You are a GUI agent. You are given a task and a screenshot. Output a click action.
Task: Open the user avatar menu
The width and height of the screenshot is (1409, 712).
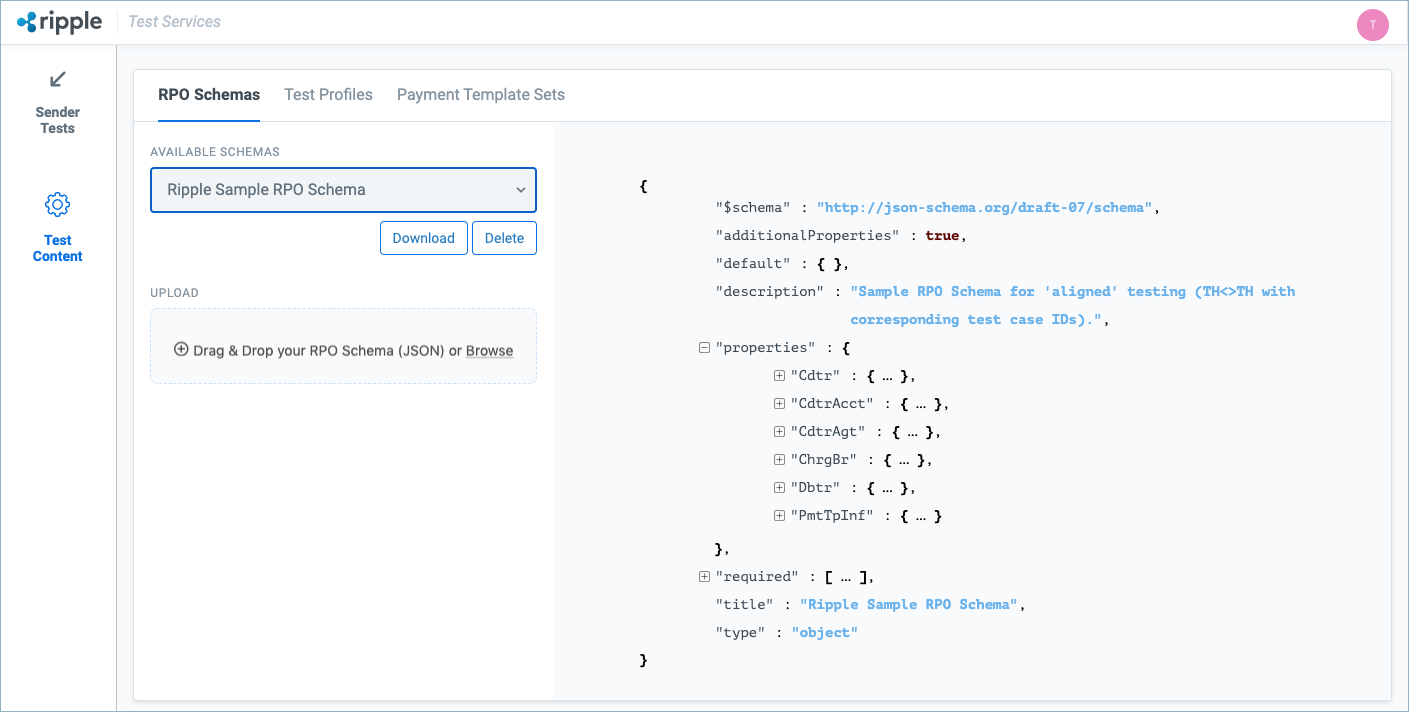point(1372,24)
